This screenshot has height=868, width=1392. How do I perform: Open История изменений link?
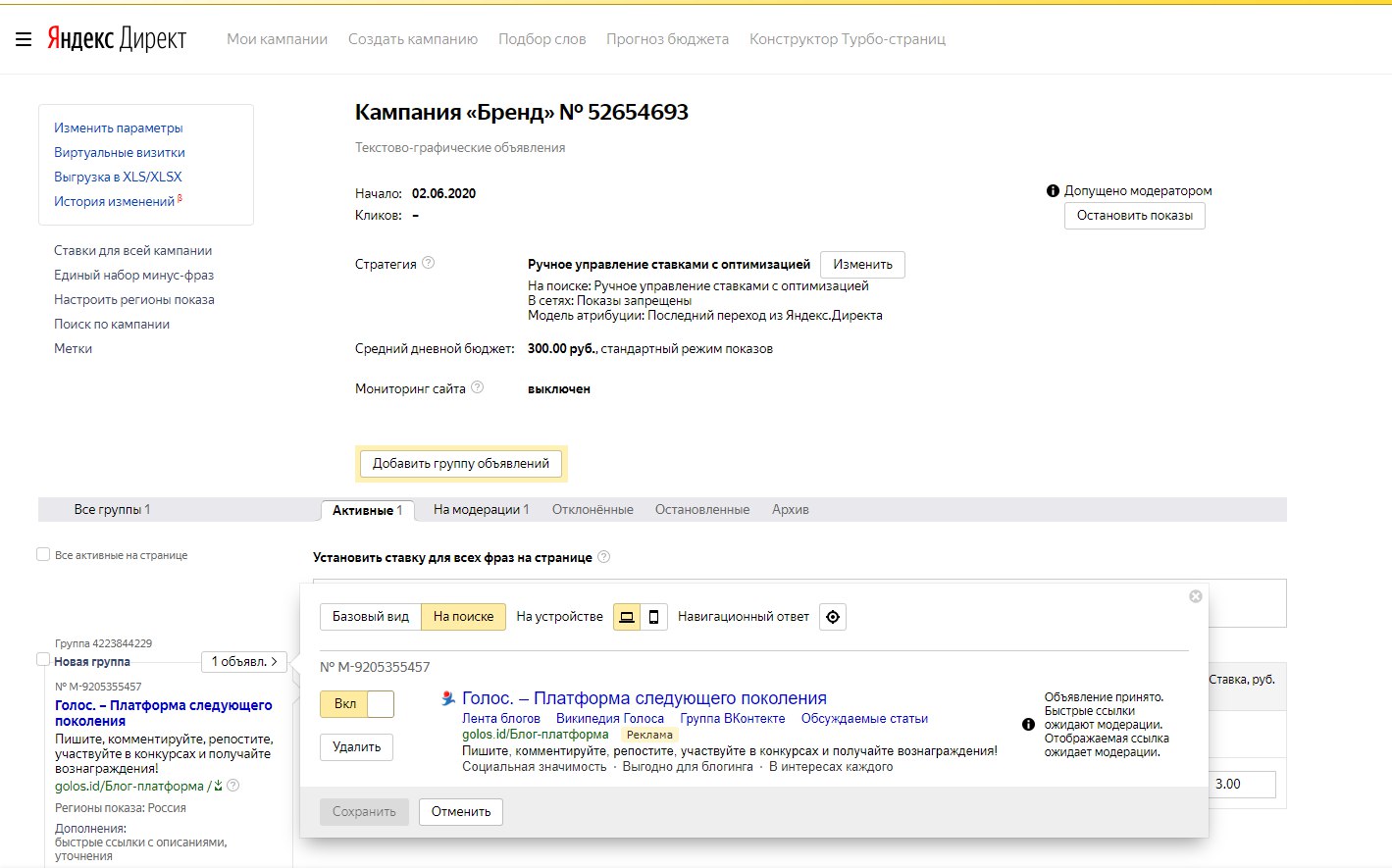click(115, 201)
